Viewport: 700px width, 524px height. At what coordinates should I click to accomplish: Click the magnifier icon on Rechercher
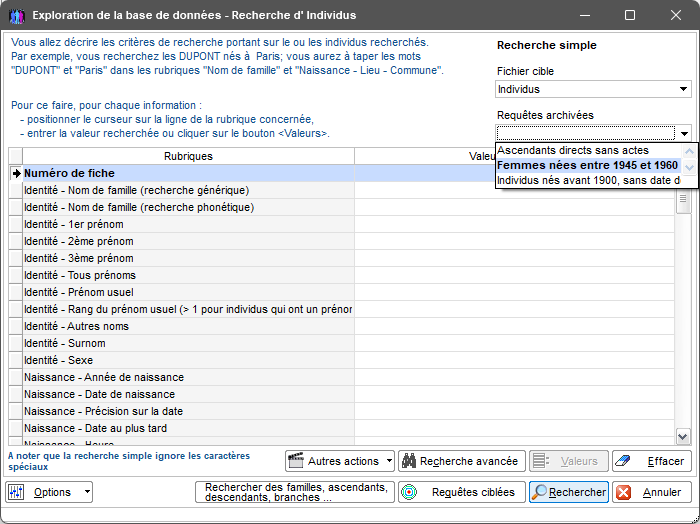tap(540, 492)
